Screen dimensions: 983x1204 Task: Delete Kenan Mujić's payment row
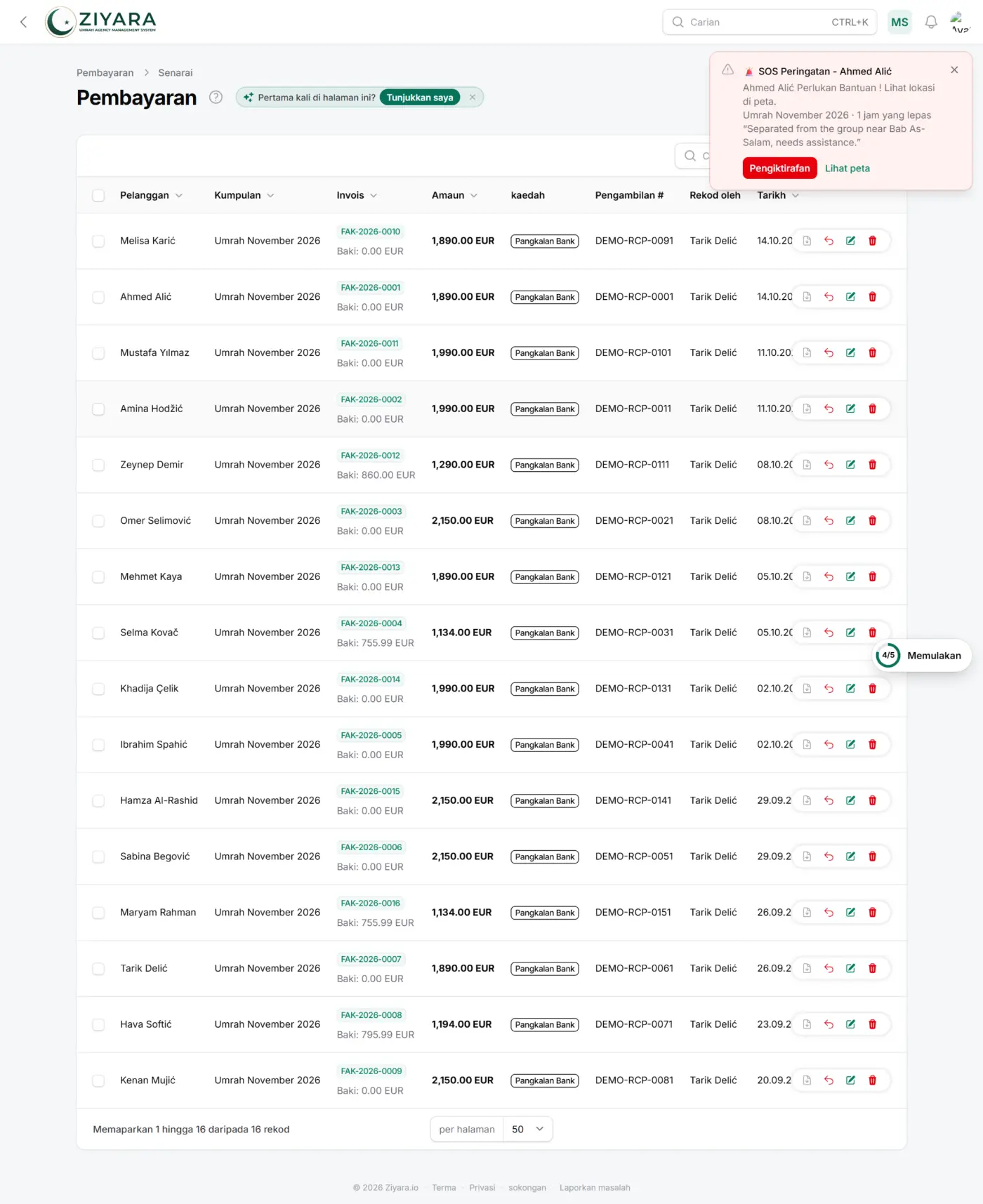(872, 1080)
